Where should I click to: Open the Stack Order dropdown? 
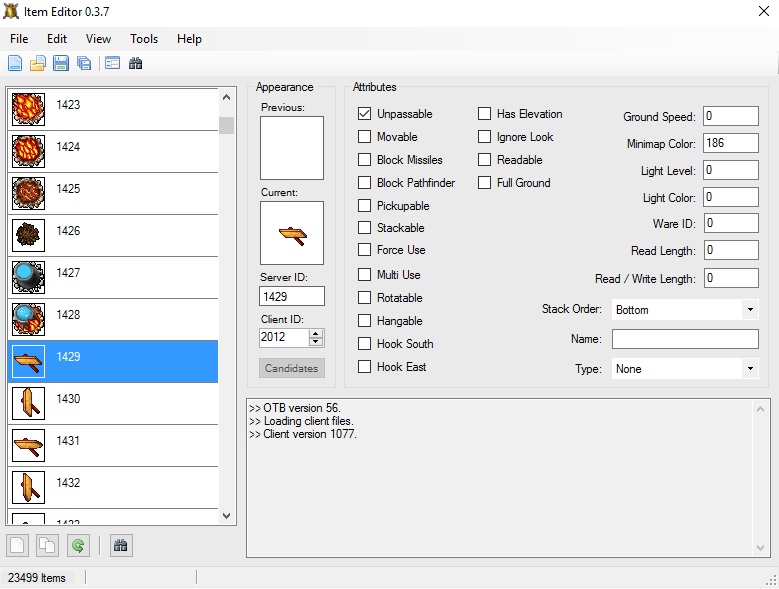[685, 309]
